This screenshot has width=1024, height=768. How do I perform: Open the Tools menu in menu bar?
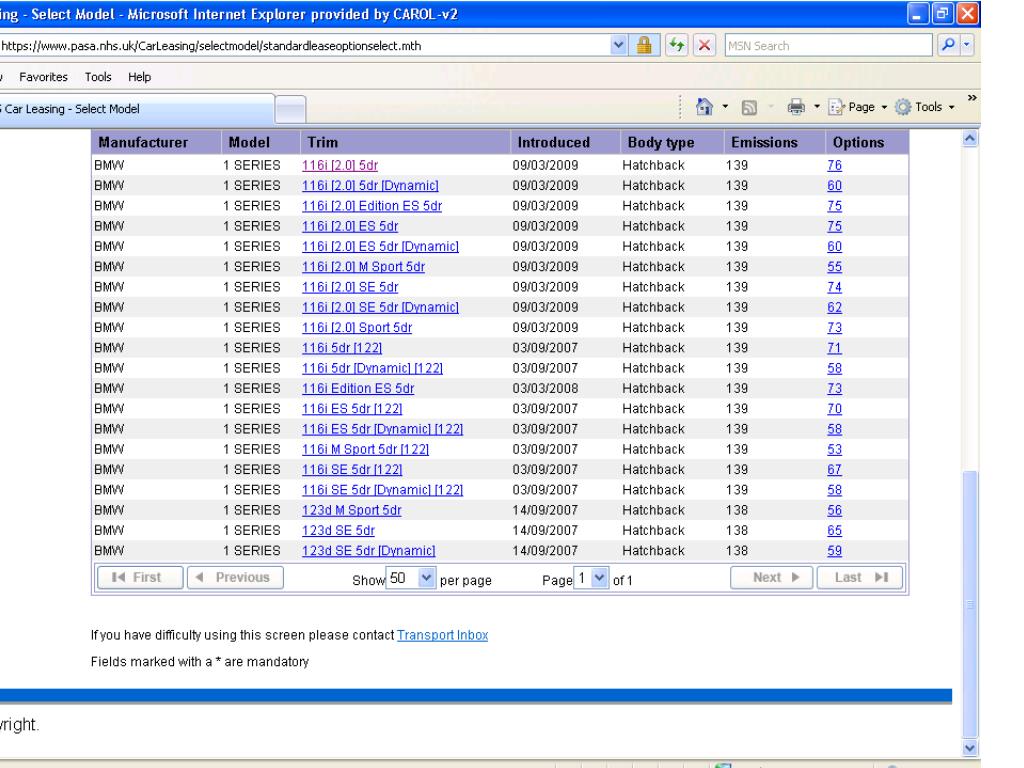coord(98,76)
